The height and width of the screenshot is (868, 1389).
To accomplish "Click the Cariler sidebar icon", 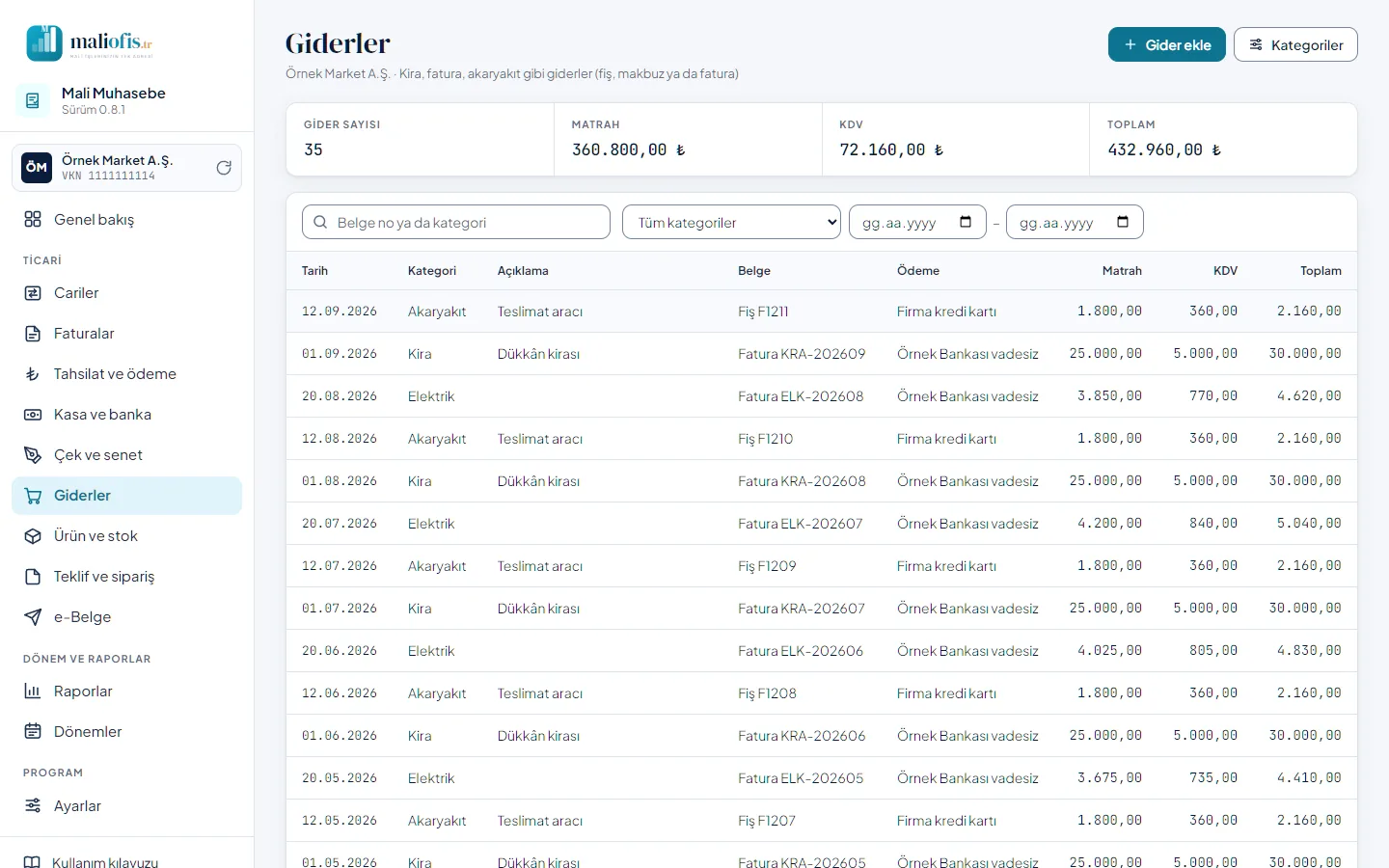I will click(33, 293).
